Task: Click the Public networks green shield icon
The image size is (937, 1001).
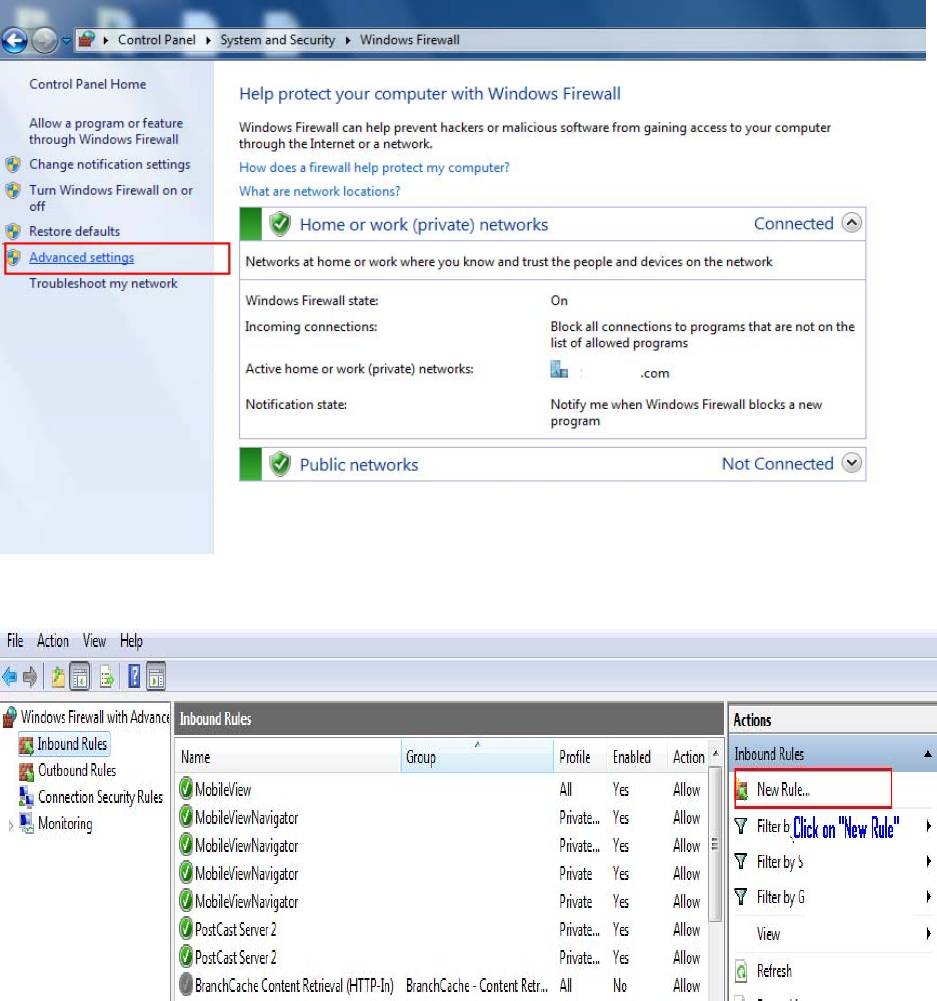Action: click(x=280, y=465)
